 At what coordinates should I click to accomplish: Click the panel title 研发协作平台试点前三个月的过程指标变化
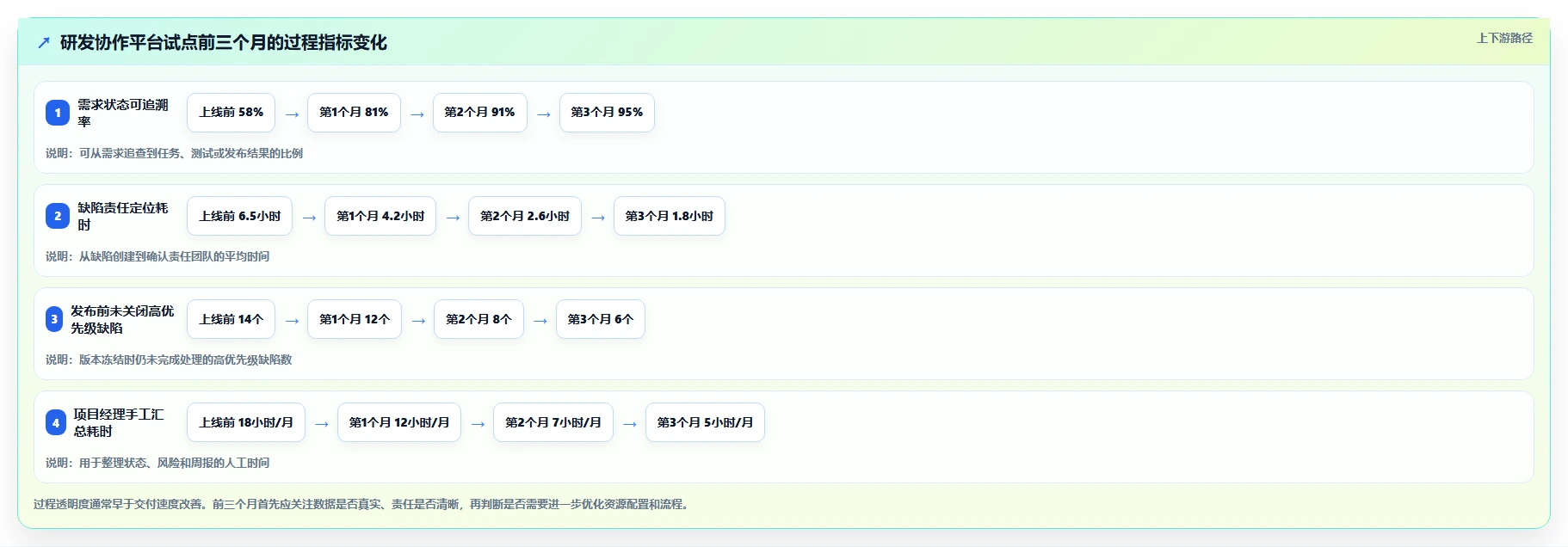[x=224, y=43]
